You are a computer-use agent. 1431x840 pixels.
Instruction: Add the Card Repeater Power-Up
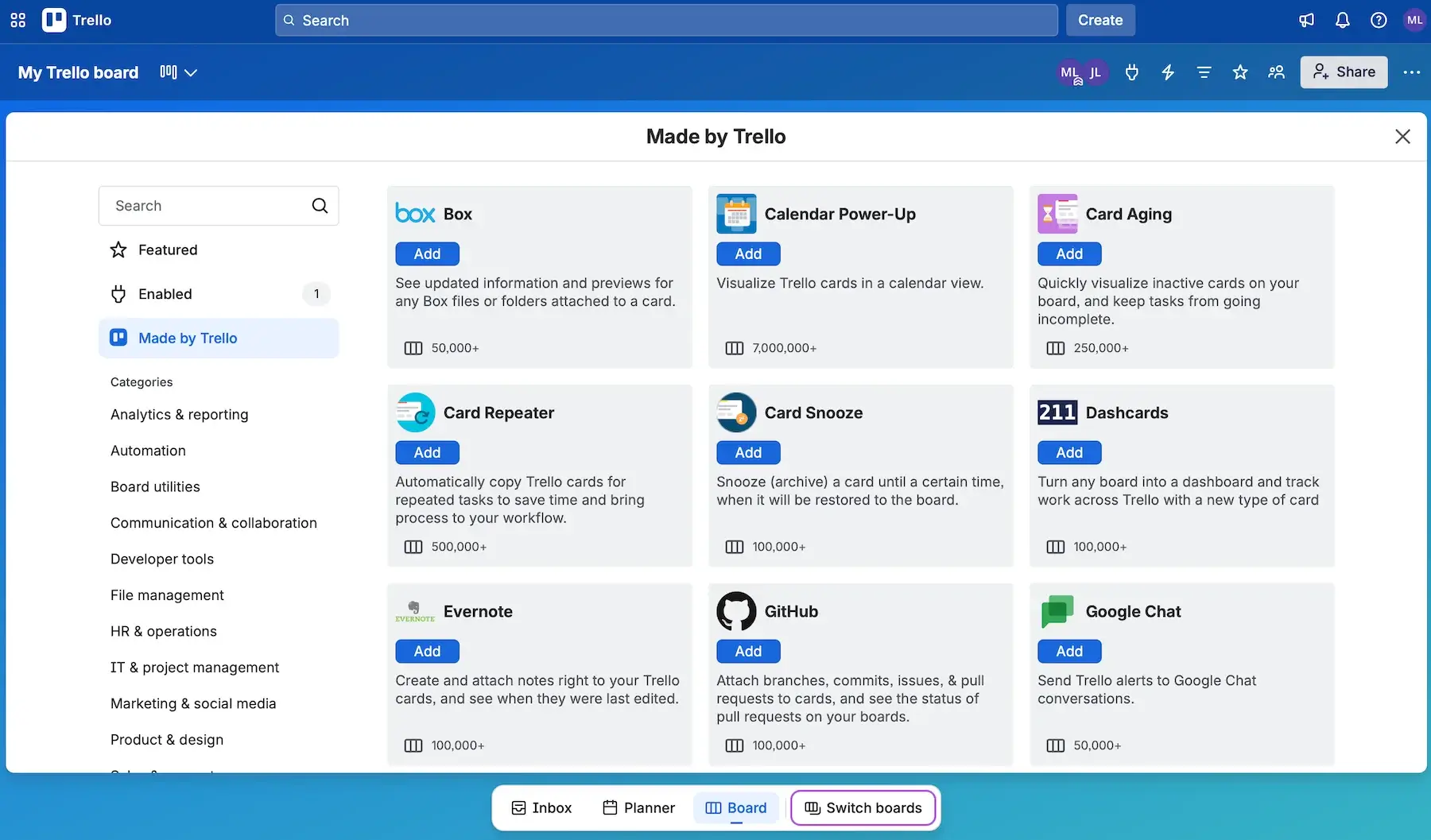click(427, 453)
